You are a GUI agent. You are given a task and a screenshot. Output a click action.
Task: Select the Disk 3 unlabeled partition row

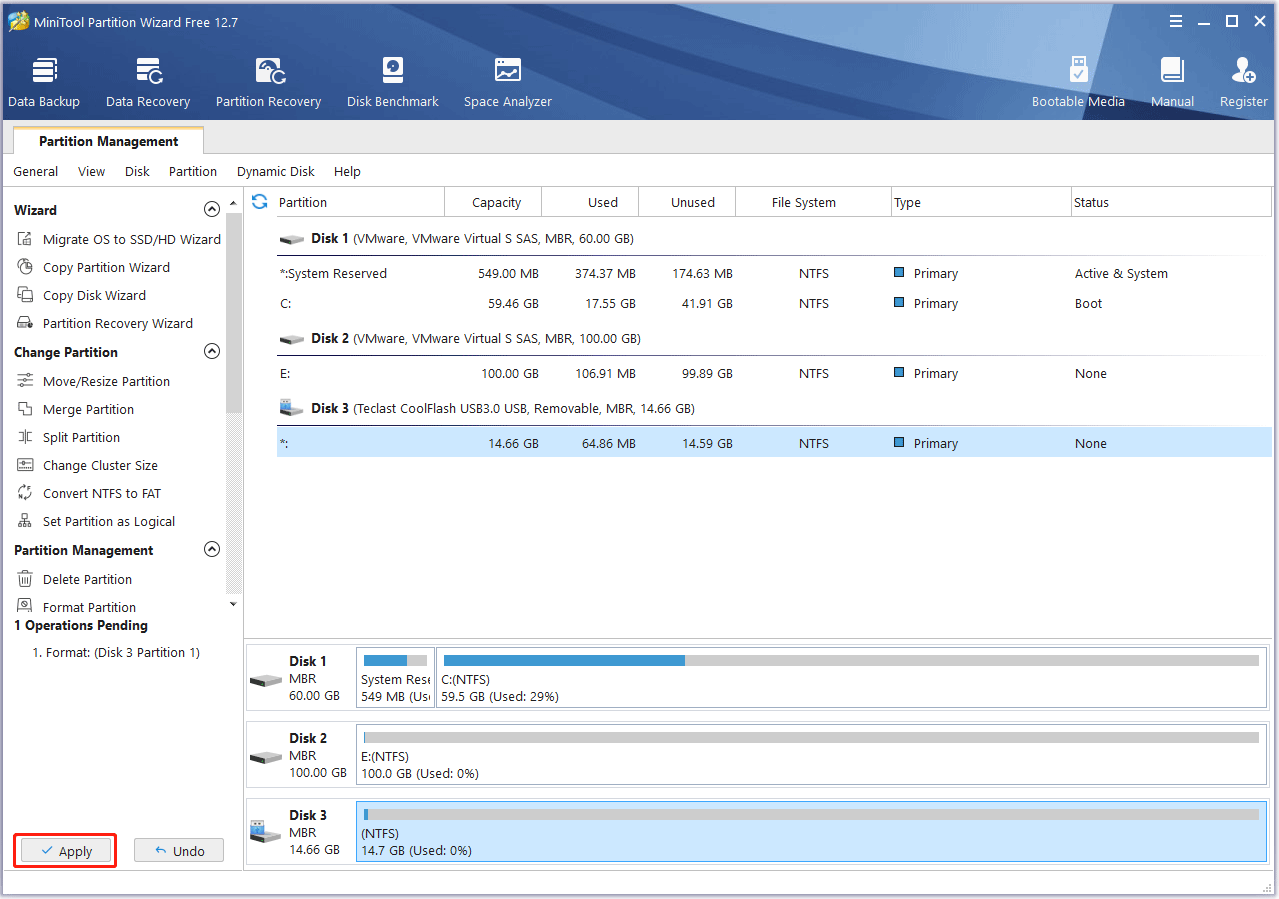[774, 443]
